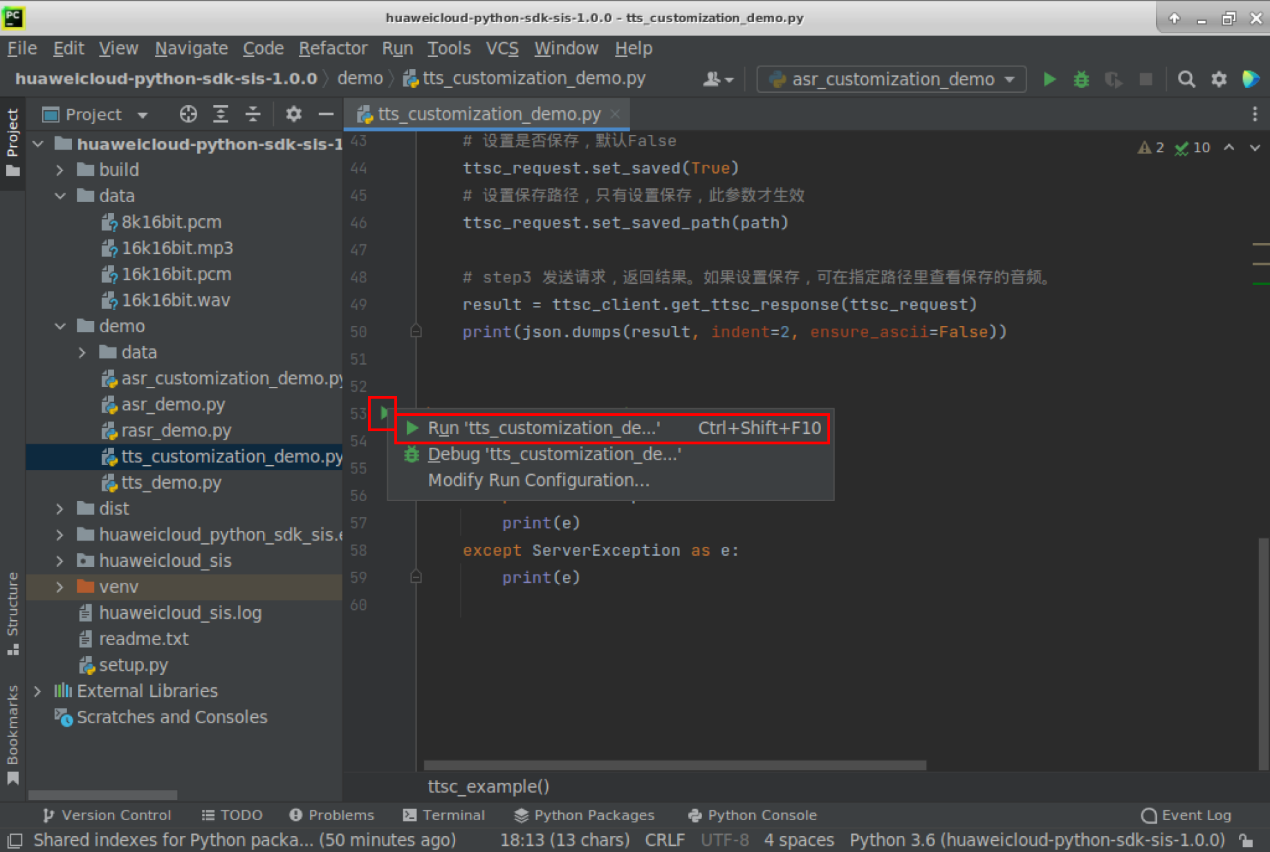Open Search Everywhere magnifier icon
The image size is (1270, 852).
(1186, 79)
